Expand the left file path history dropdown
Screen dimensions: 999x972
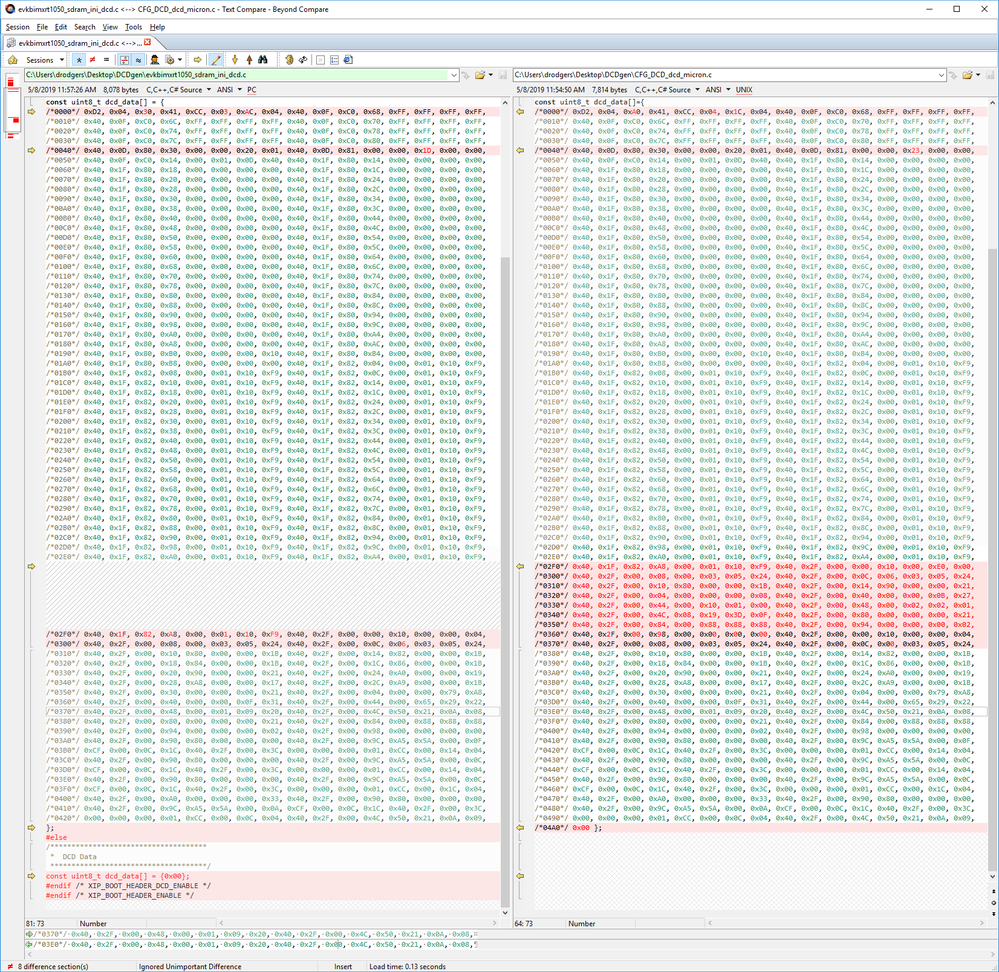454,75
